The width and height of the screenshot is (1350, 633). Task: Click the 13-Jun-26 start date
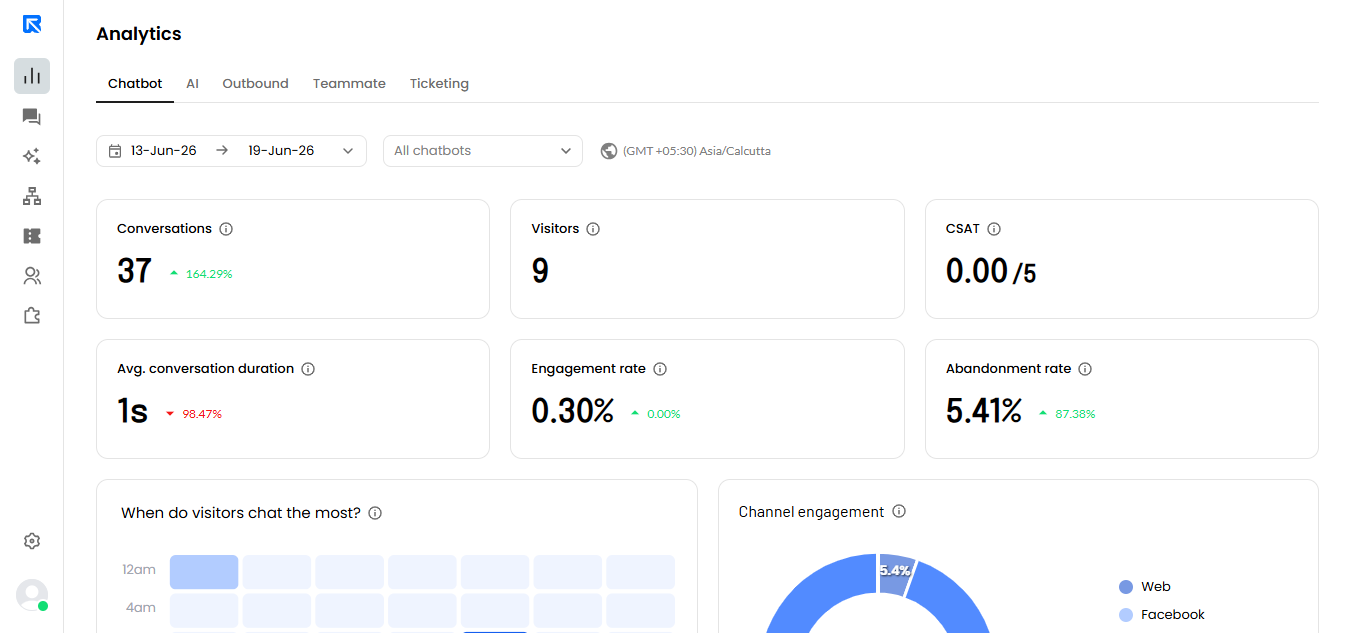[164, 151]
